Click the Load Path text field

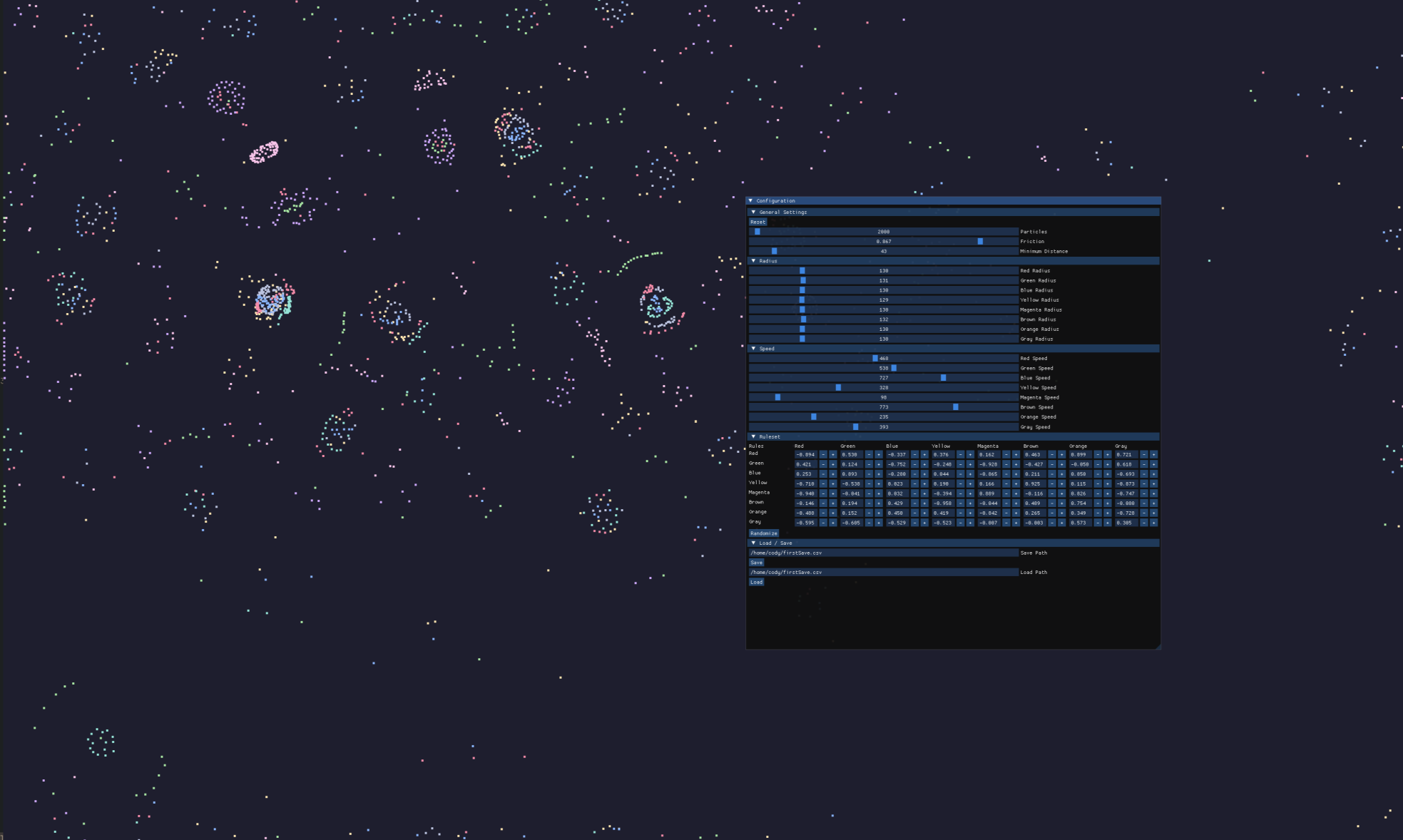883,572
